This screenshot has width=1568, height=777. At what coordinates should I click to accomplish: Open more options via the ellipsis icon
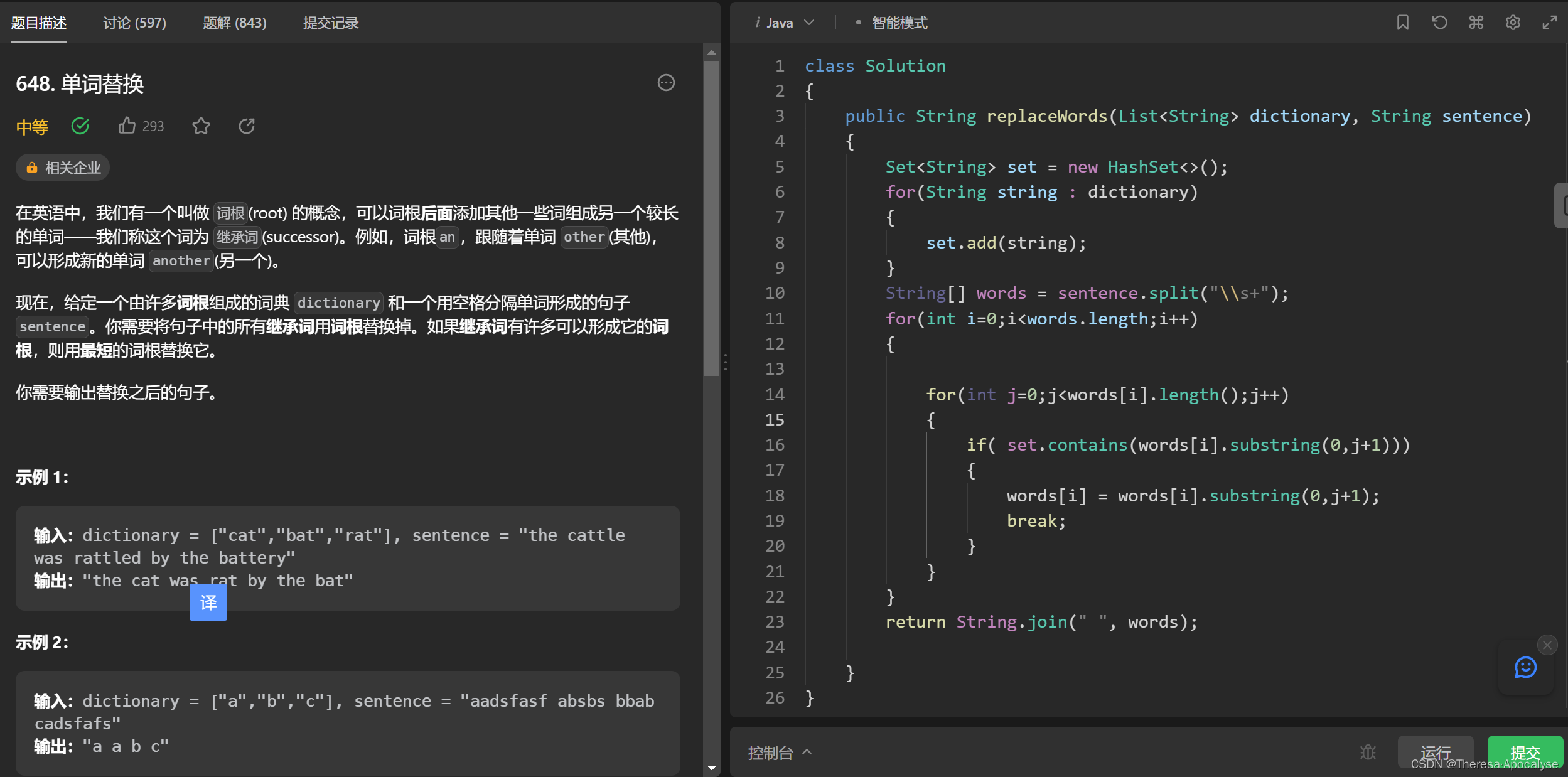pos(665,83)
